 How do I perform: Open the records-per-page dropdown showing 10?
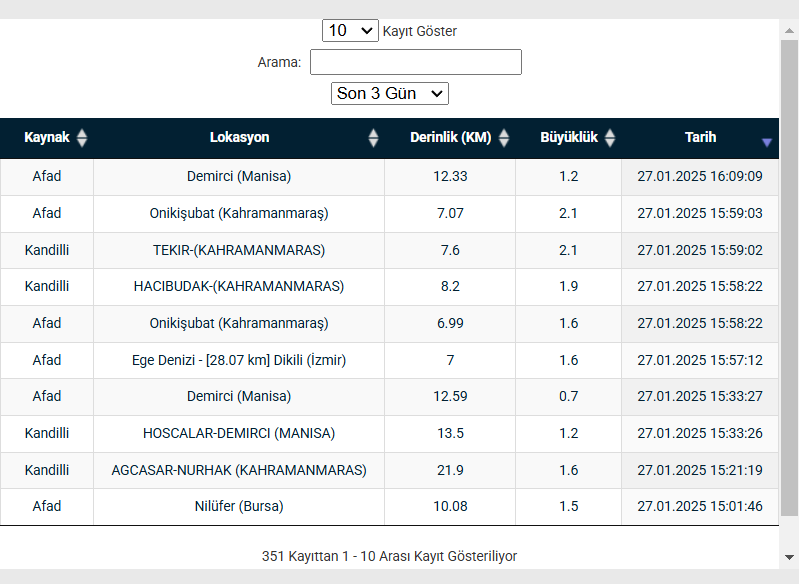[x=350, y=31]
